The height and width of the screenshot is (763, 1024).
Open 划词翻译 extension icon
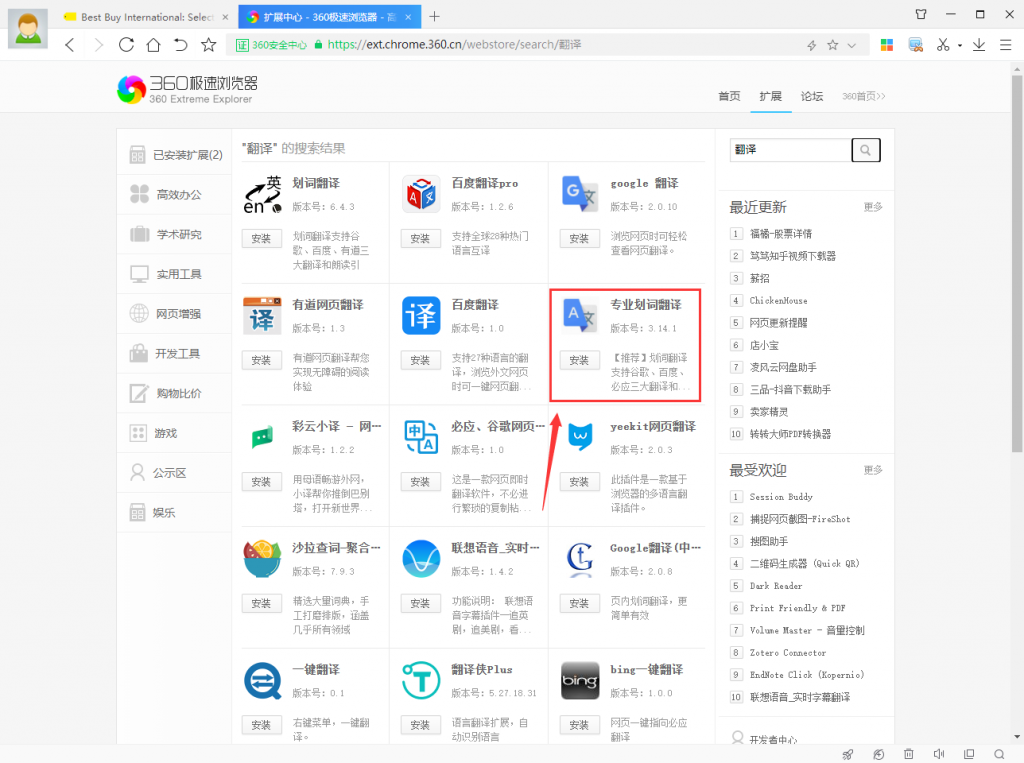[x=262, y=195]
